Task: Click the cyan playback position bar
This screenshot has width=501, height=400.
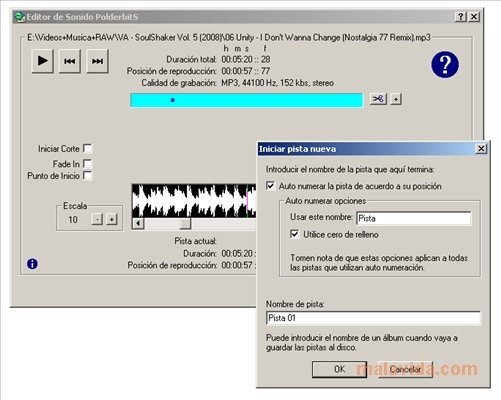Action: coord(247,100)
